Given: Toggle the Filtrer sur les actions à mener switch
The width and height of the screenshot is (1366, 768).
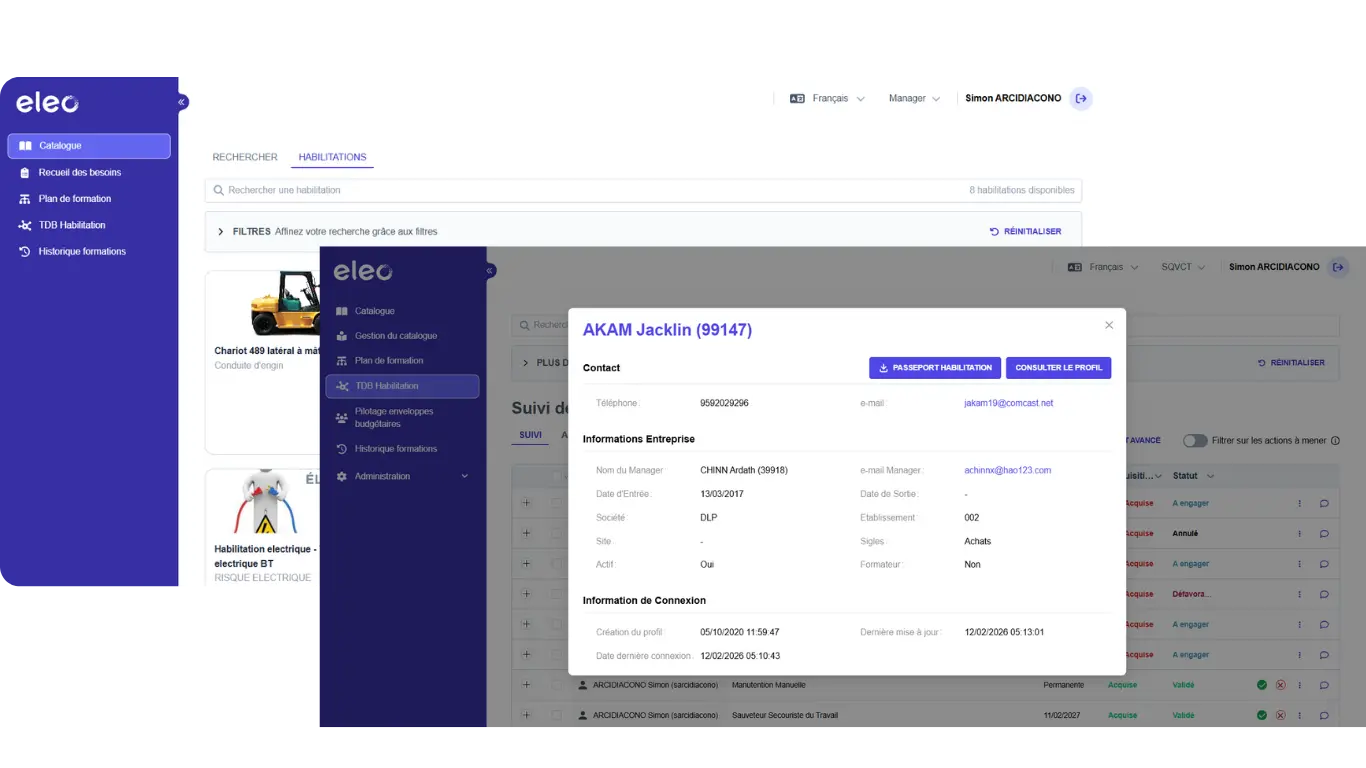Looking at the screenshot, I should tap(1194, 441).
